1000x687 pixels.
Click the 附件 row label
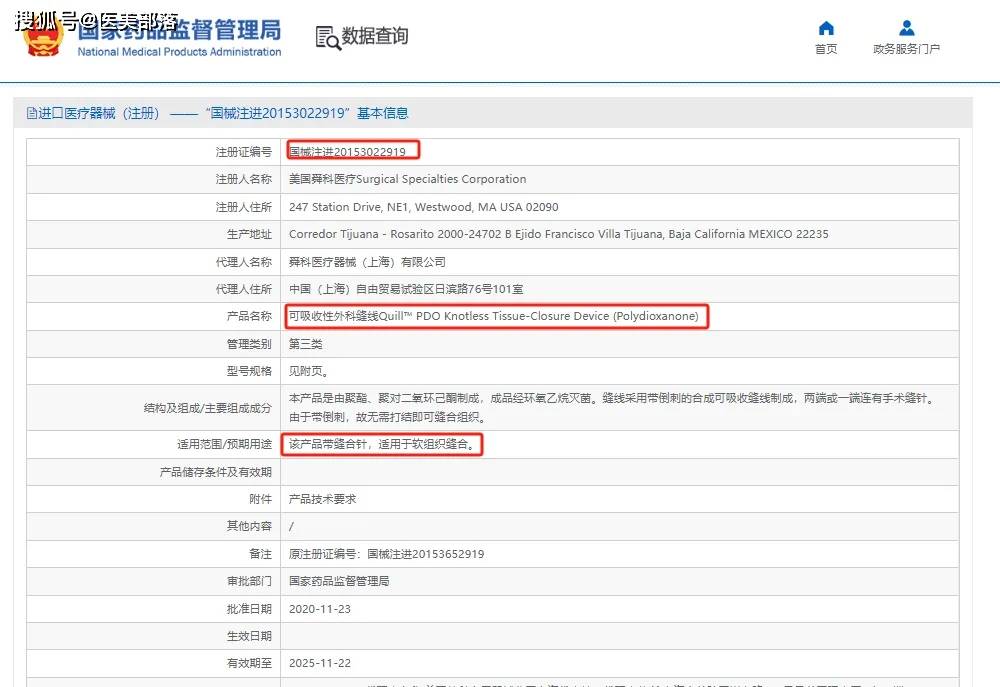pos(261,499)
